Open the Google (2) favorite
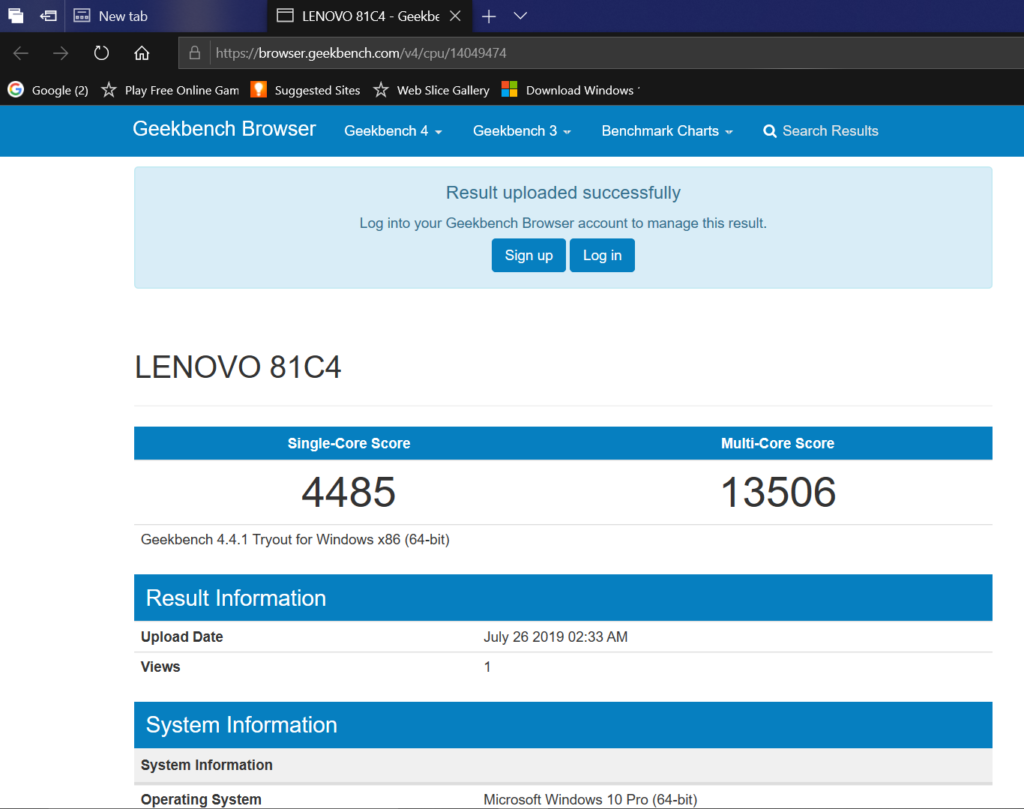This screenshot has width=1024, height=809. pyautogui.click(x=48, y=90)
